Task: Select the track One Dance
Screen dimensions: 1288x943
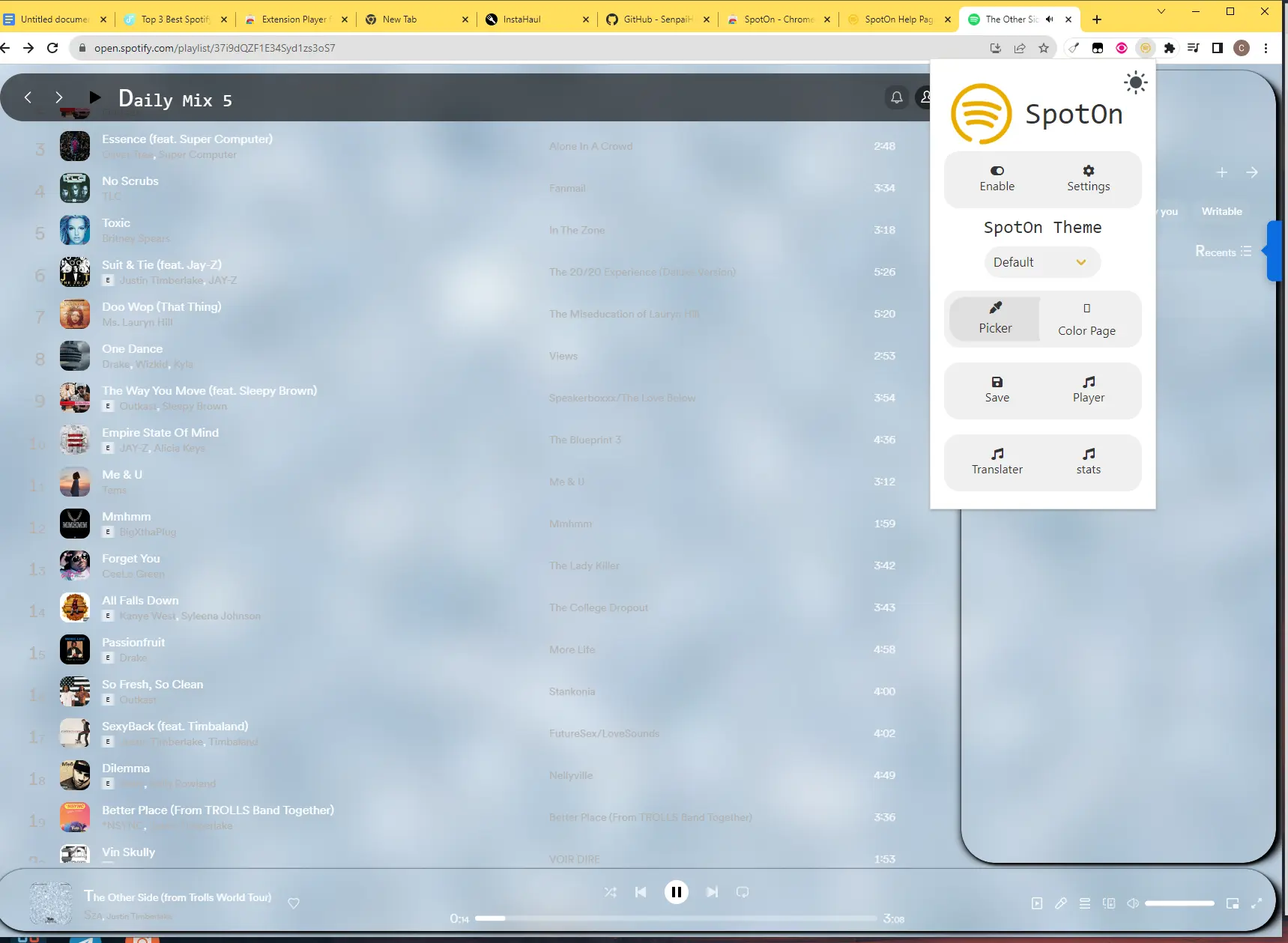Action: pyautogui.click(x=132, y=348)
